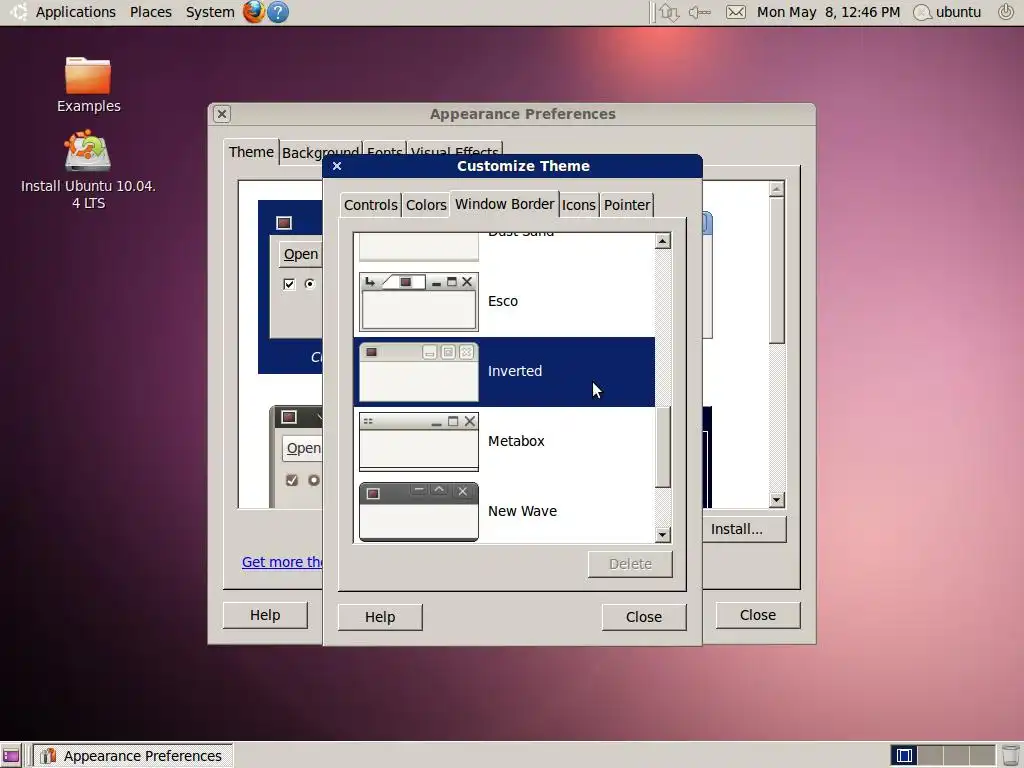Click the theme list scroll up arrow in Appearance Preferences
This screenshot has width=1024, height=768.
[x=776, y=189]
